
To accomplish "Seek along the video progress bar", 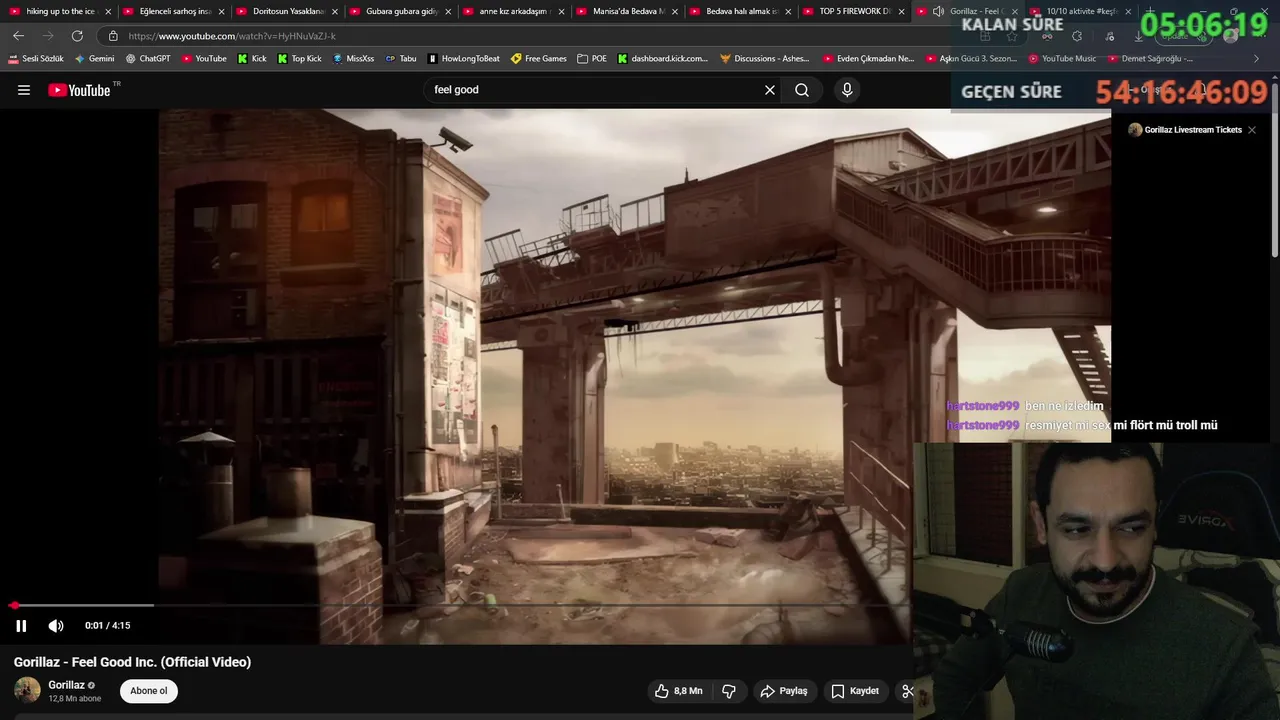I will 460,605.
